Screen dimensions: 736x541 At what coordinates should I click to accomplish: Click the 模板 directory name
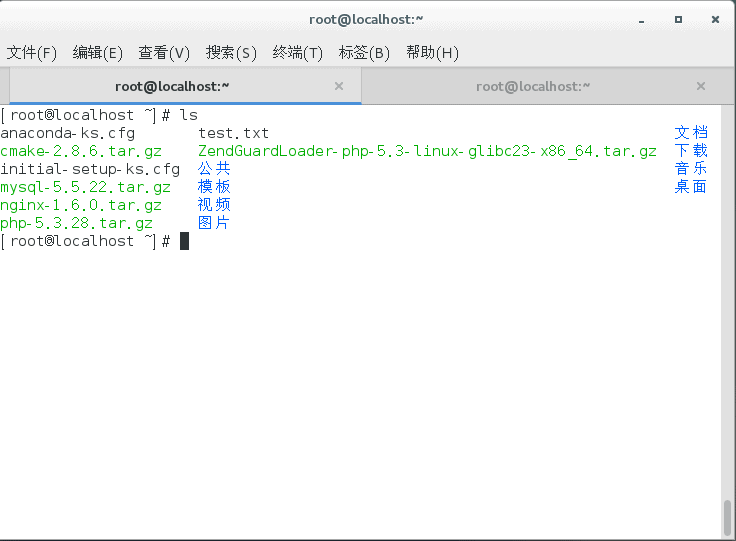(214, 187)
